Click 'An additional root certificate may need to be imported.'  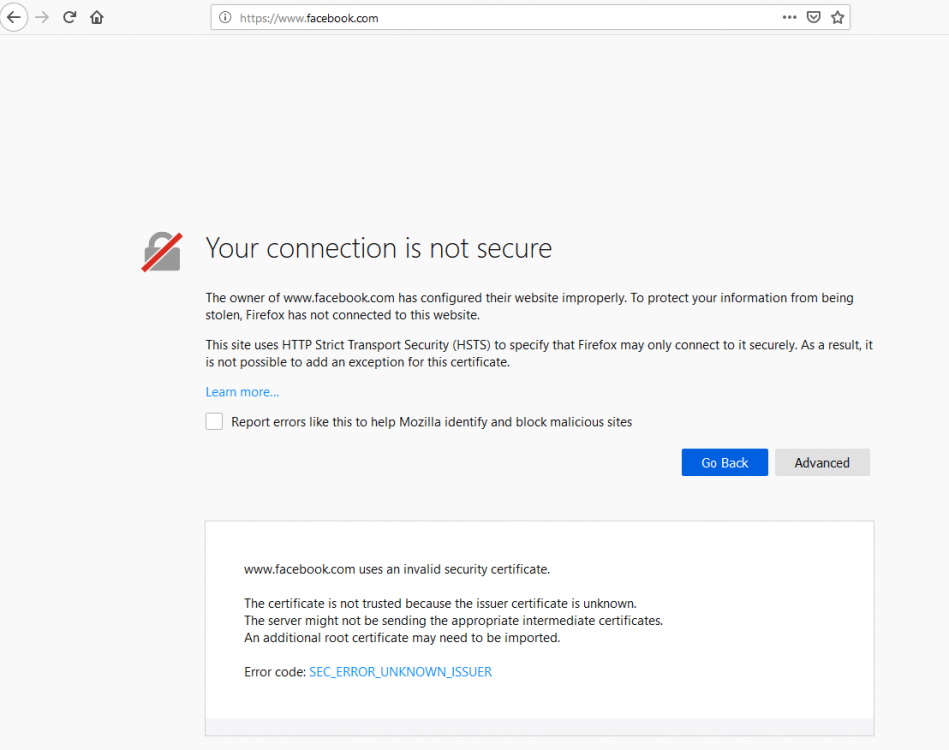(x=402, y=637)
